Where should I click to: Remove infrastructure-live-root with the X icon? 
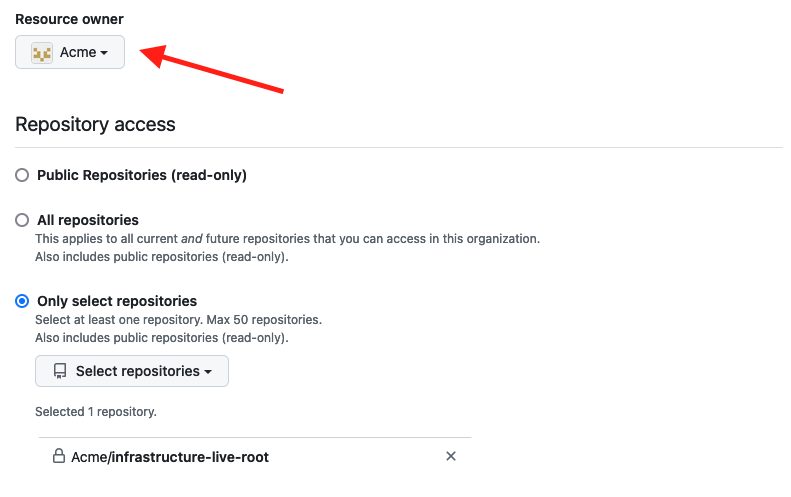451,456
